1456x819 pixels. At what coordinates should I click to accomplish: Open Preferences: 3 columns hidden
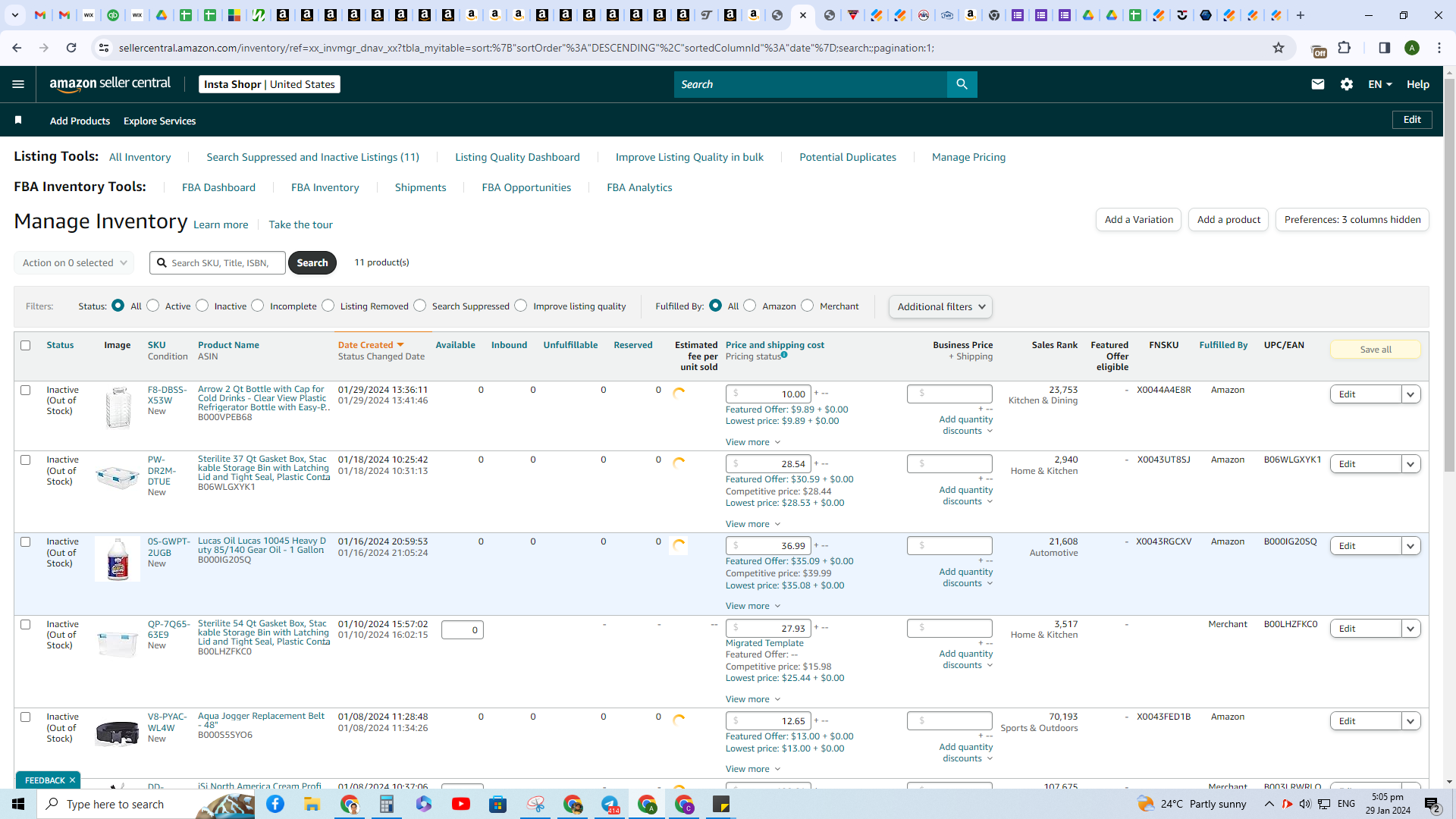(1352, 220)
